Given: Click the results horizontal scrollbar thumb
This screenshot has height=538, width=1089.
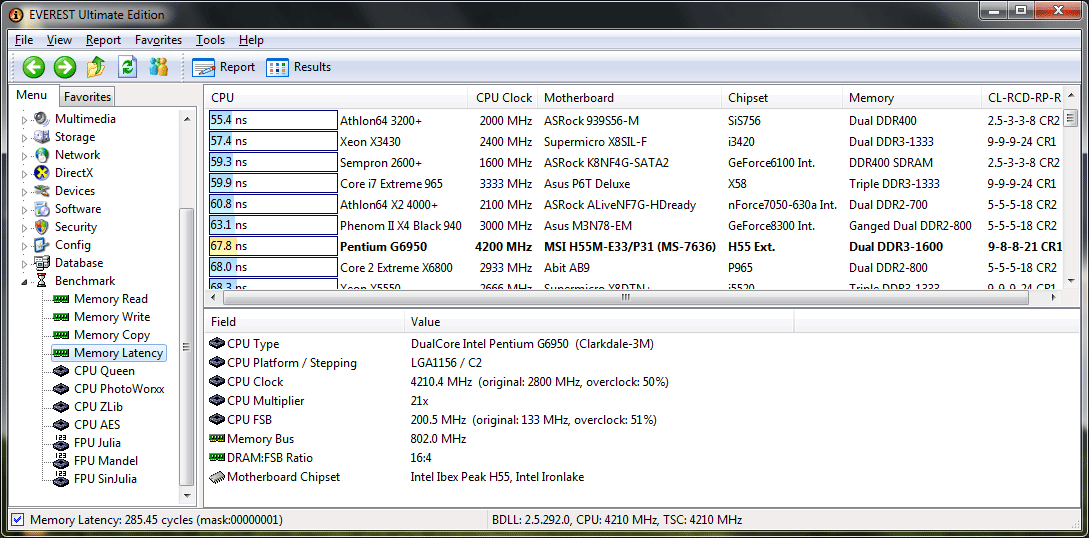Looking at the screenshot, I should 626,297.
